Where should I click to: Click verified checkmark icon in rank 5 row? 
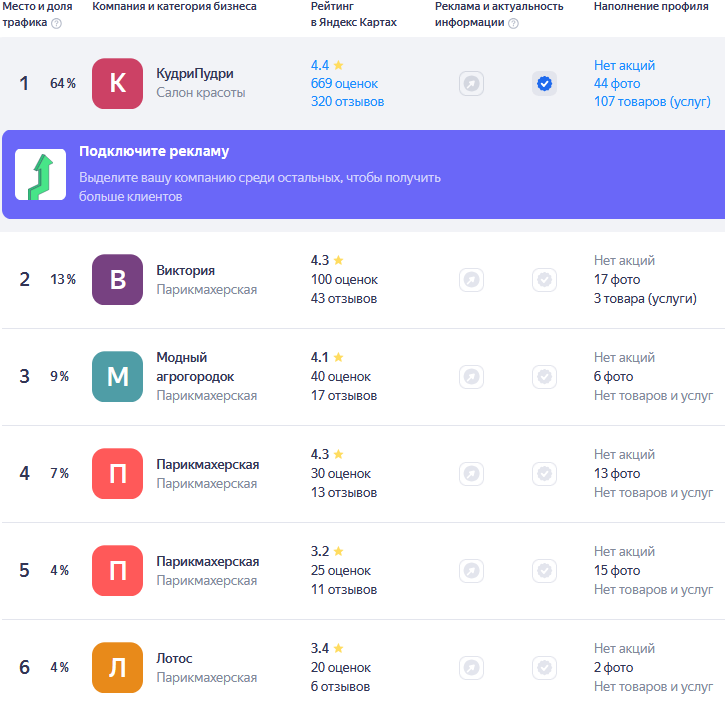tap(544, 571)
